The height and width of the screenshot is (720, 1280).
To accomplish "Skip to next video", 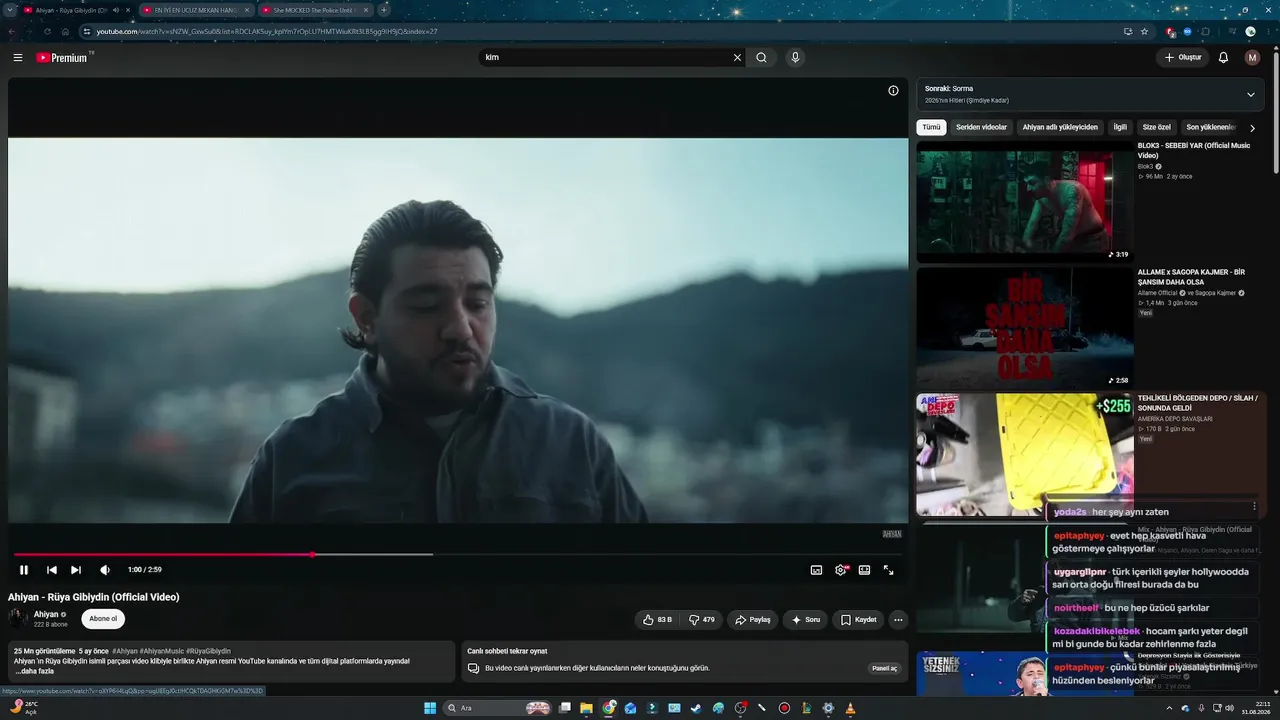I will coord(76,570).
